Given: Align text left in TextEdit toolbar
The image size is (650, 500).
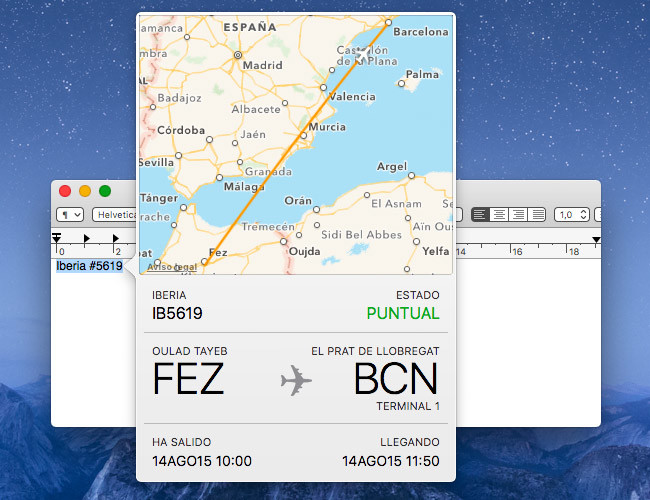Looking at the screenshot, I should (x=480, y=214).
